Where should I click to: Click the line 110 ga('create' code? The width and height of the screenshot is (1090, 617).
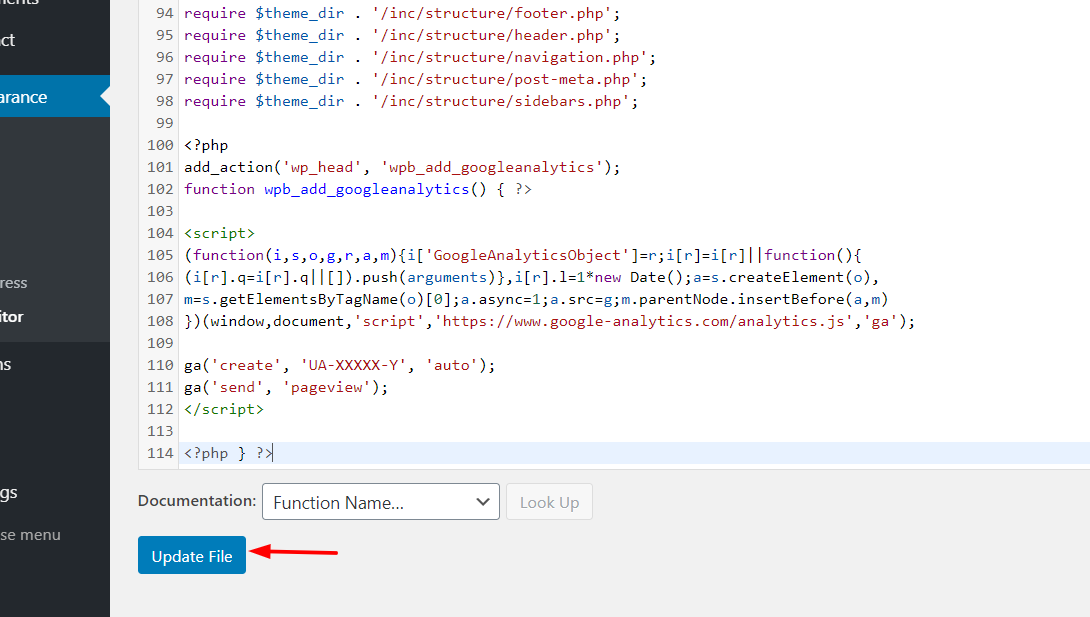[339, 365]
